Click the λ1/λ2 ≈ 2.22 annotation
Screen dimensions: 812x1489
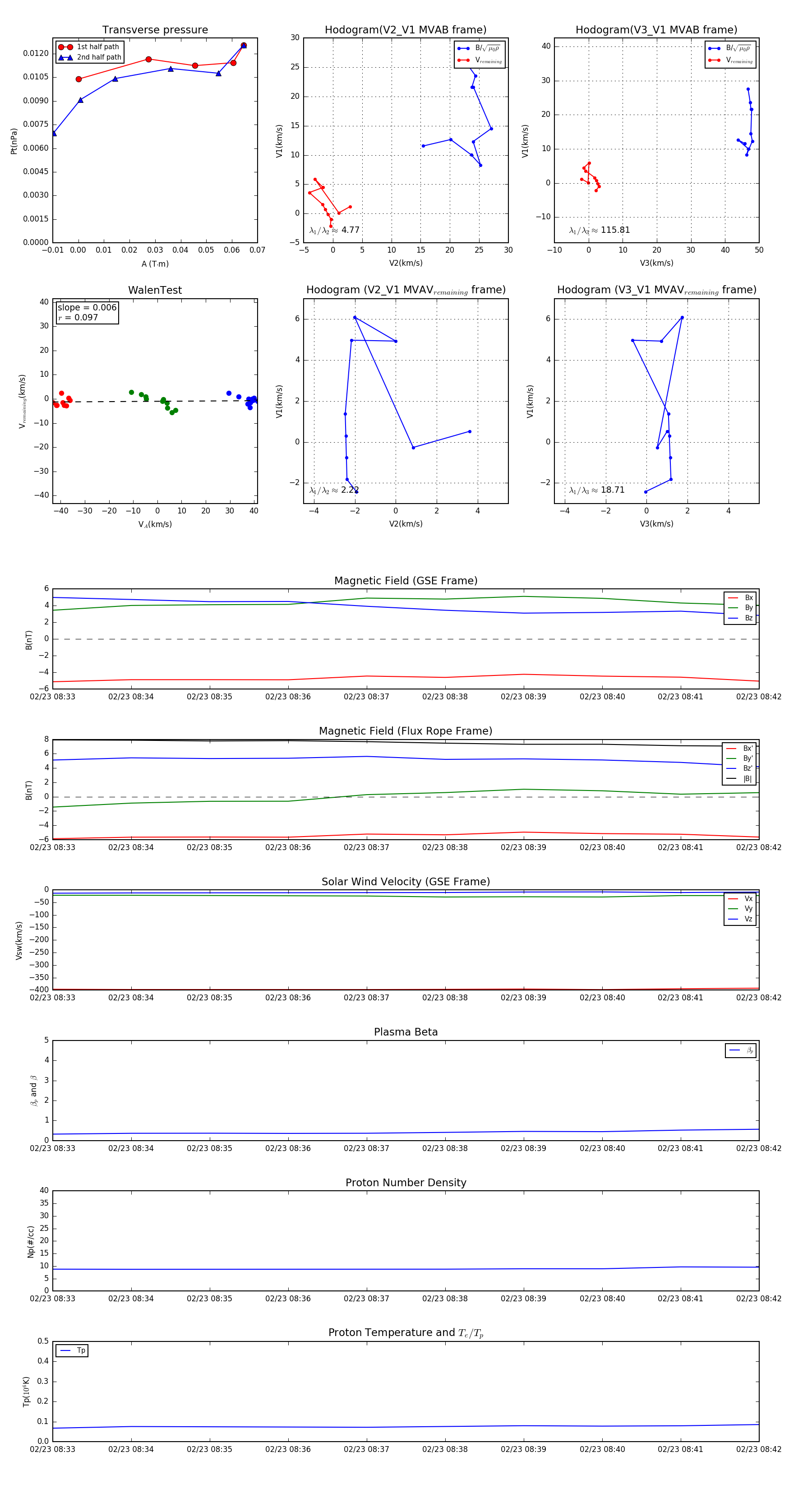click(334, 490)
